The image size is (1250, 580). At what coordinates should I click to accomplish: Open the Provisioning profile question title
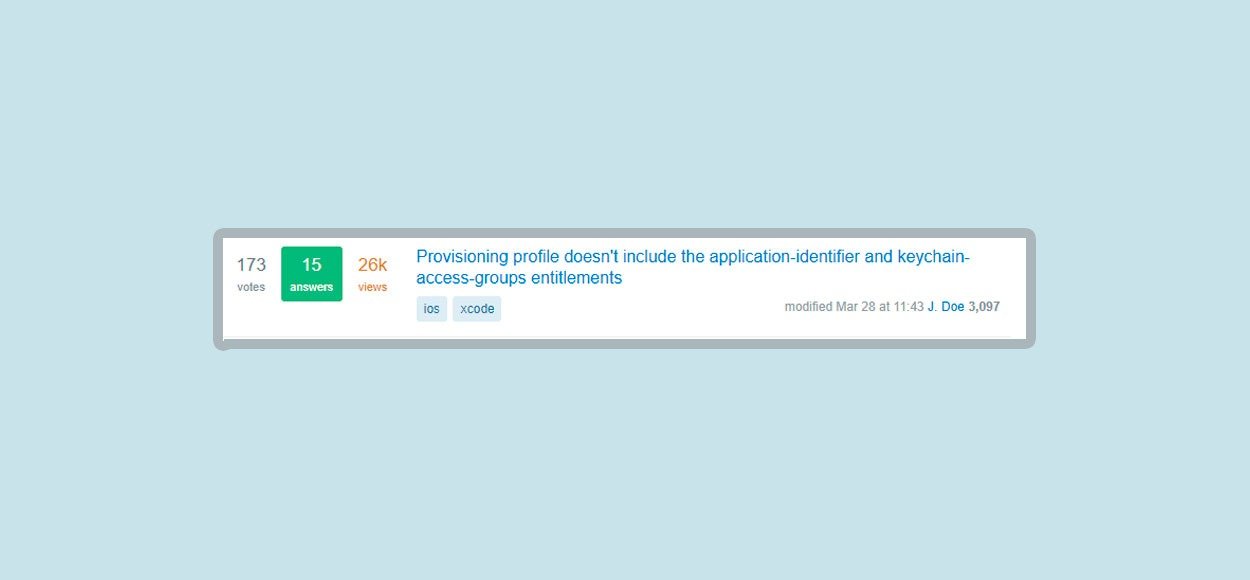[693, 267]
